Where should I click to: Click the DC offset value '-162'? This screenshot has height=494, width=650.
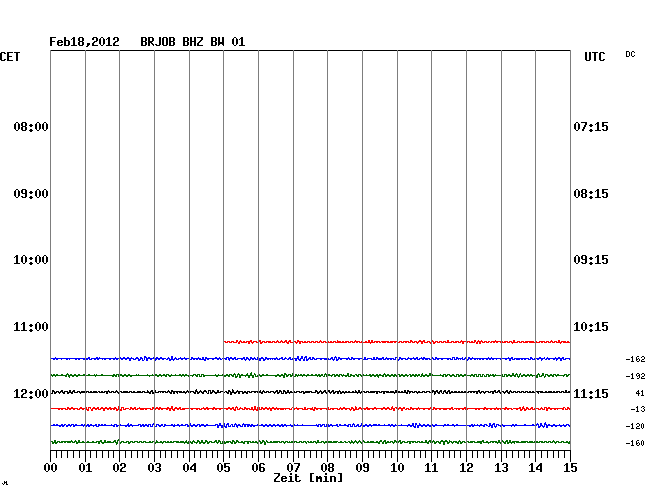click(x=635, y=359)
